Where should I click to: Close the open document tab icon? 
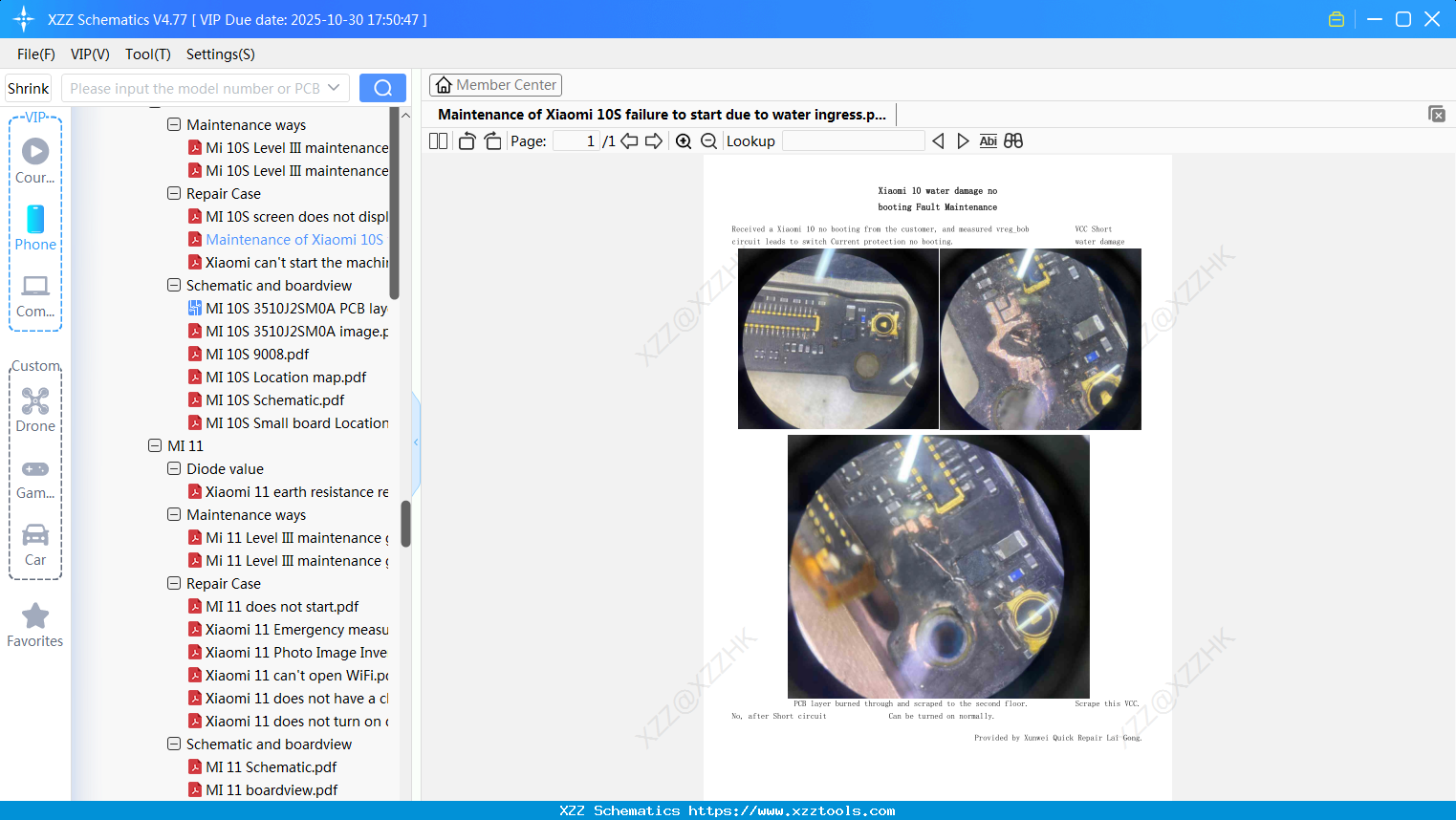pyautogui.click(x=1437, y=114)
